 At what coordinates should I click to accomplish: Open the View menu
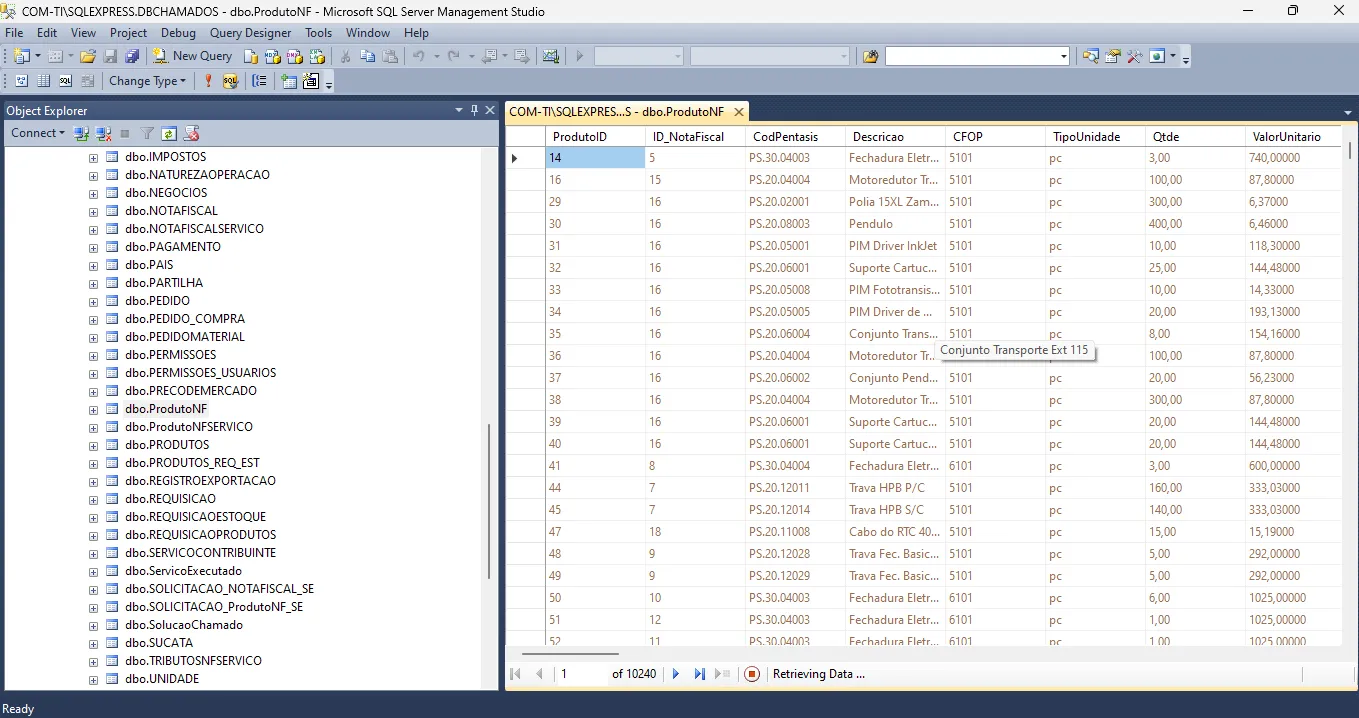click(x=83, y=33)
